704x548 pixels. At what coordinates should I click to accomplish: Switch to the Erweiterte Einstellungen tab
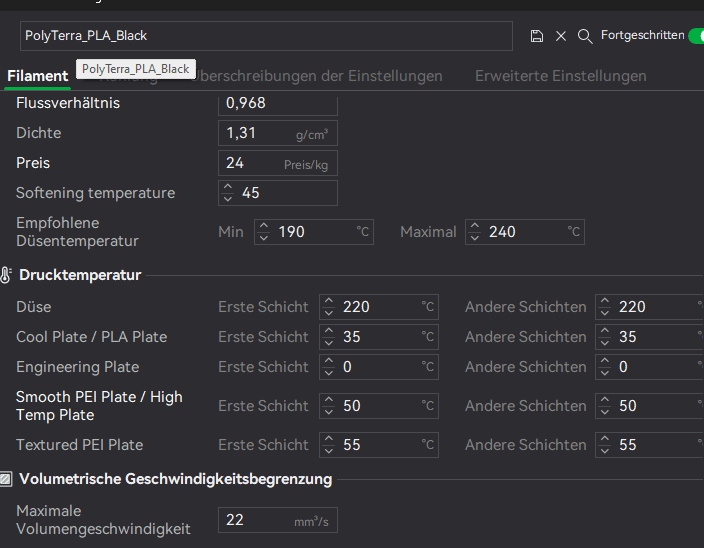point(561,76)
